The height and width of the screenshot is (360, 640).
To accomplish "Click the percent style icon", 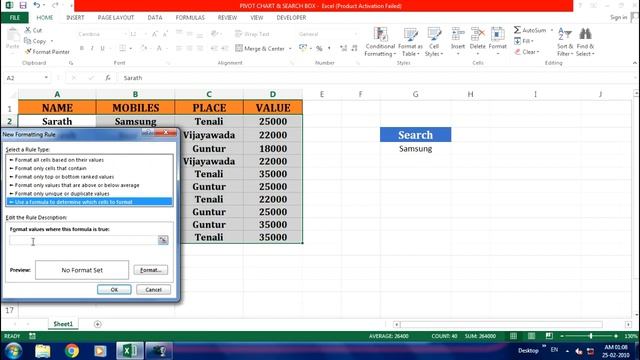I will coord(319,48).
